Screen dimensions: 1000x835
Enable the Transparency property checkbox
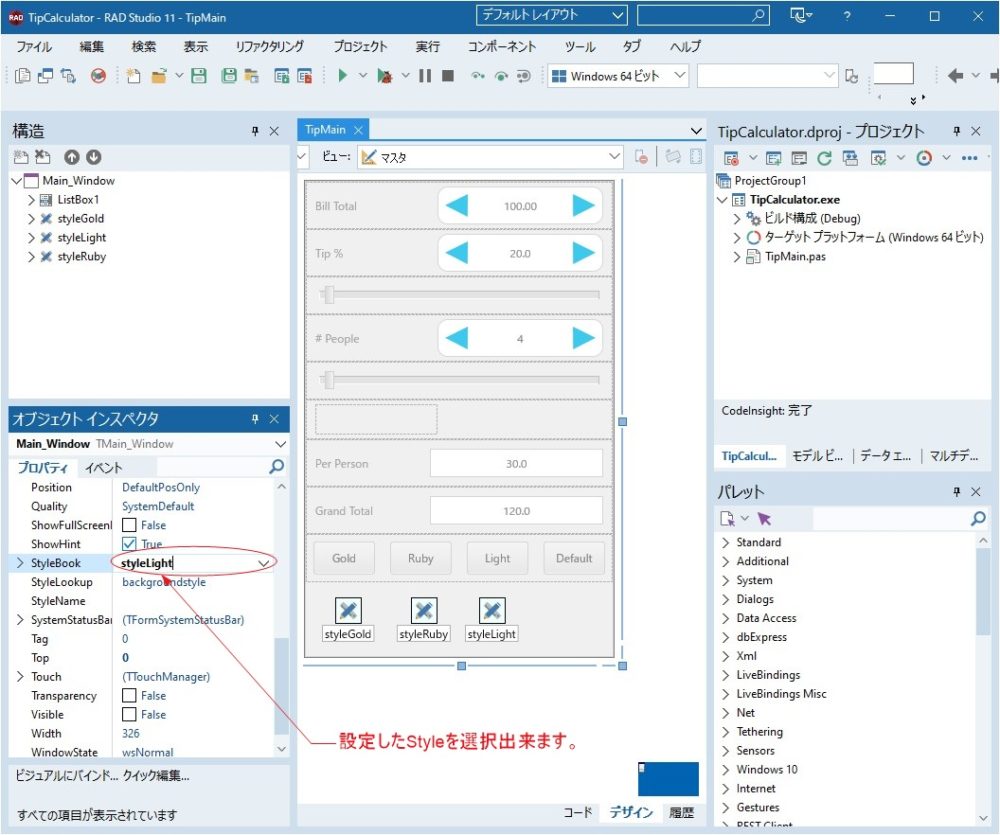[x=130, y=695]
